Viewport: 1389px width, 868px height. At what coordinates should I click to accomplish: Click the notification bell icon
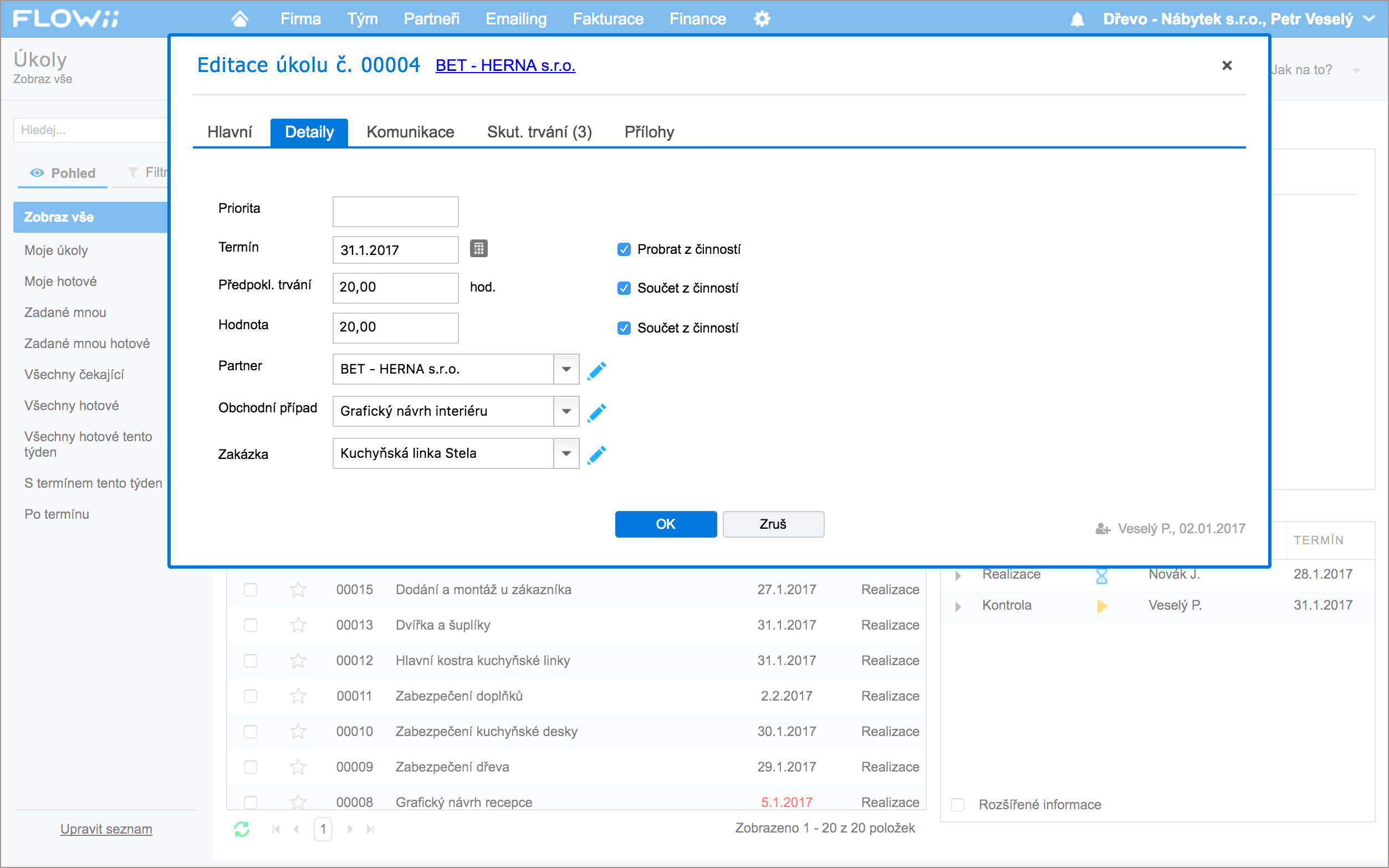tap(1078, 19)
